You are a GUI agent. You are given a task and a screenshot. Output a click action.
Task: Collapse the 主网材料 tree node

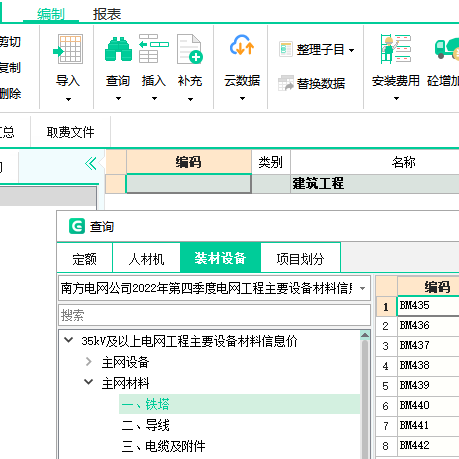pyautogui.click(x=88, y=382)
